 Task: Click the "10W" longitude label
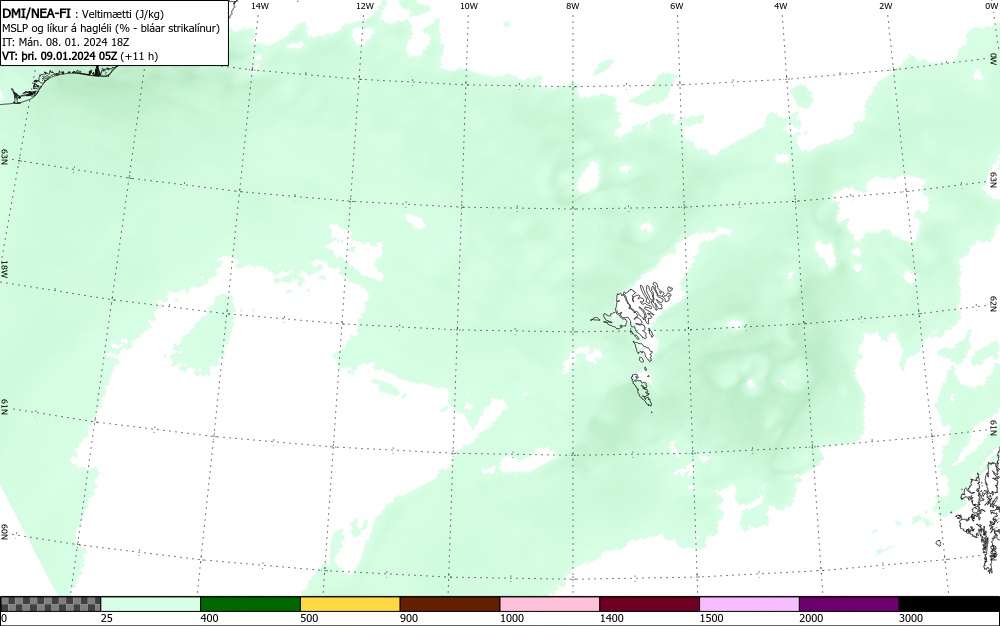(469, 6)
